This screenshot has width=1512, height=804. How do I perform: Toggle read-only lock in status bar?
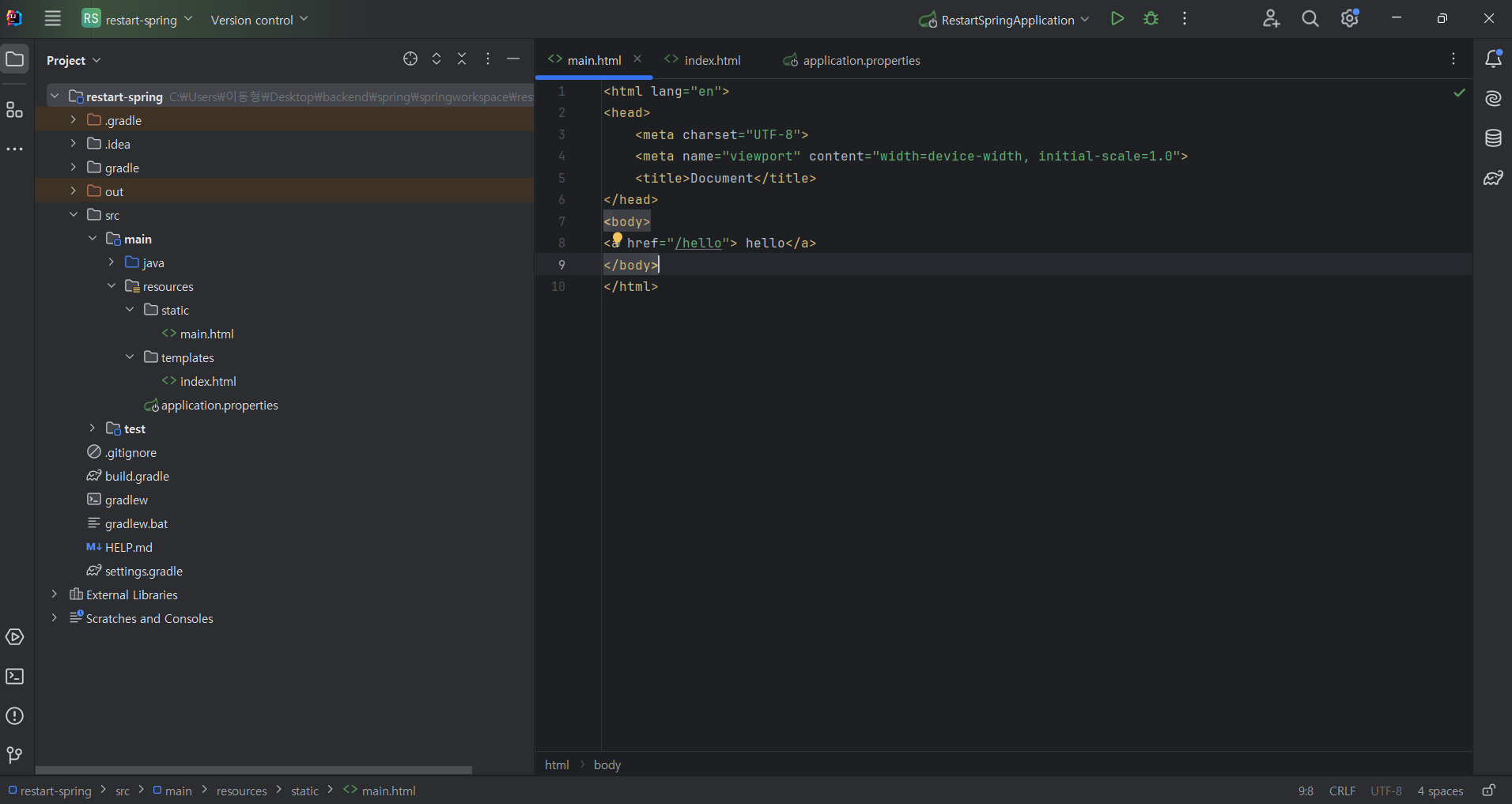[x=1488, y=791]
